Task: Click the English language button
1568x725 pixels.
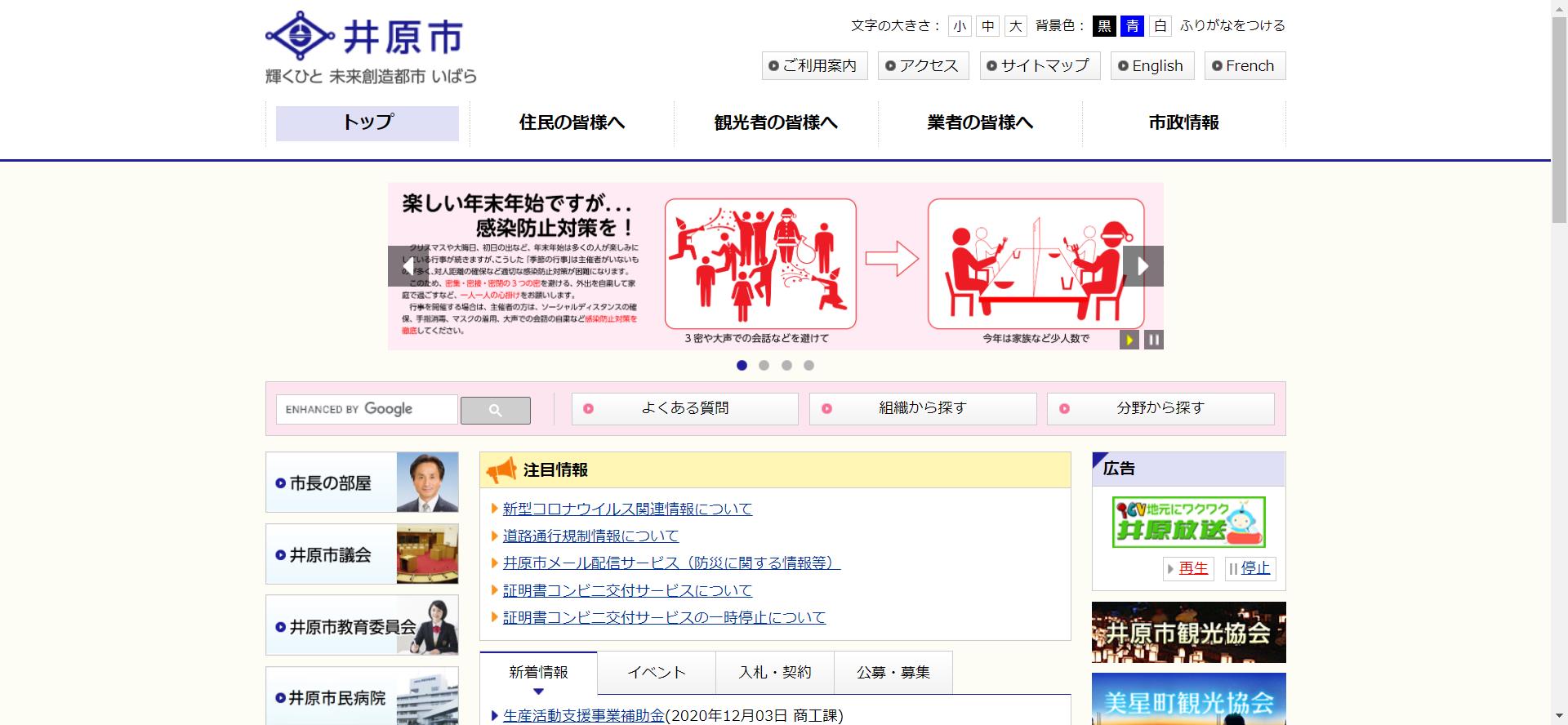Action: pos(1151,66)
